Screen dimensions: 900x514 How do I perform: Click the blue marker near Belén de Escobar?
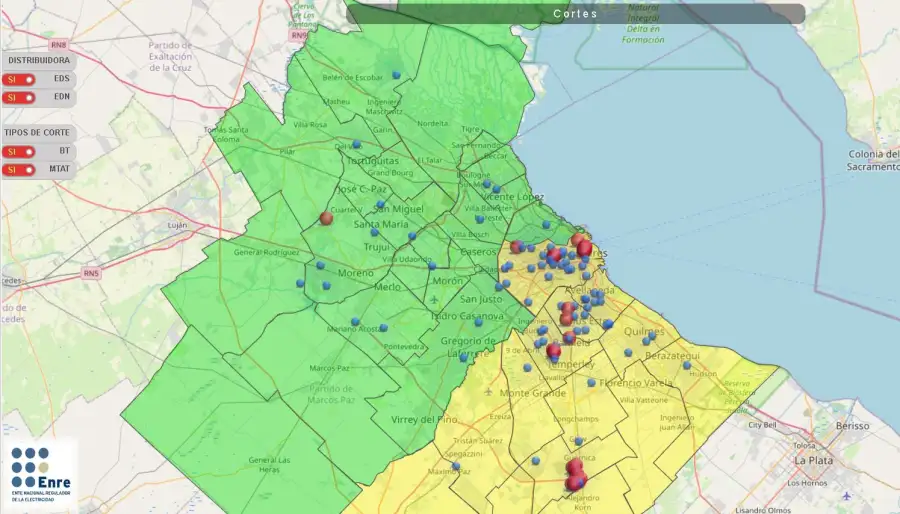tap(396, 75)
